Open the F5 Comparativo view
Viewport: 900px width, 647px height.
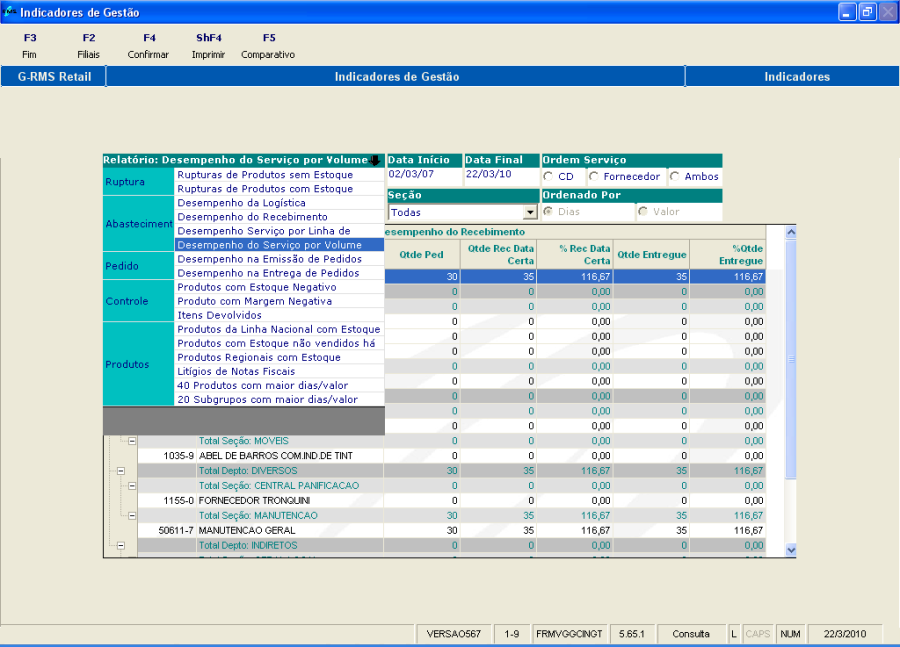[x=268, y=46]
